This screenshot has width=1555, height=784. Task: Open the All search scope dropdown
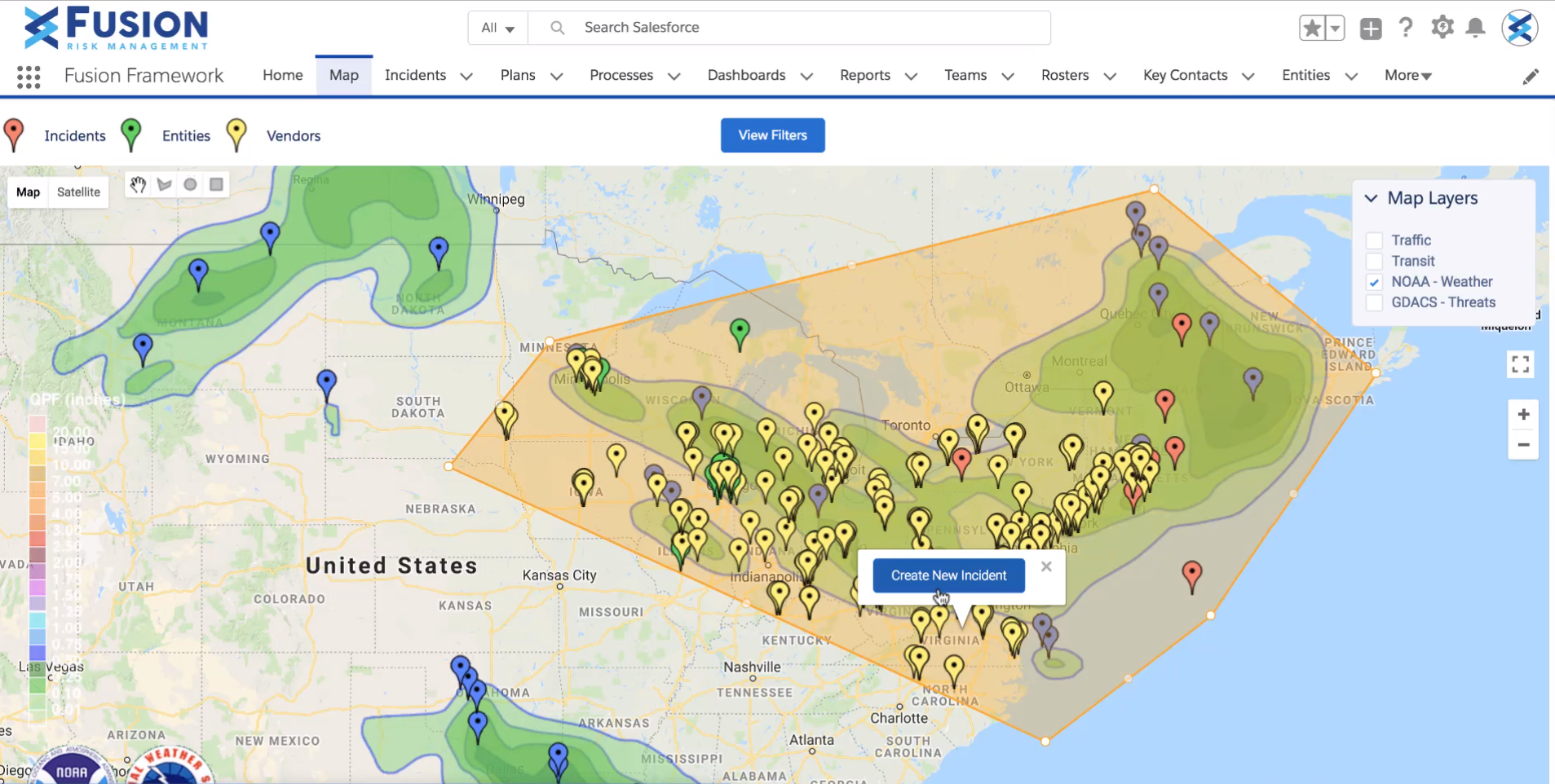coord(498,28)
